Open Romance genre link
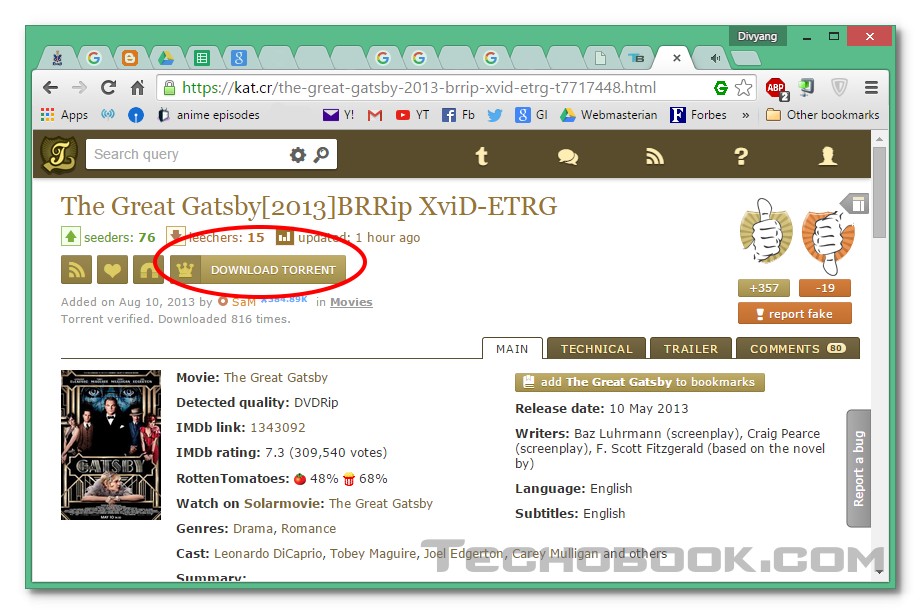Image resolution: width=921 pixels, height=614 pixels. pyautogui.click(x=308, y=529)
